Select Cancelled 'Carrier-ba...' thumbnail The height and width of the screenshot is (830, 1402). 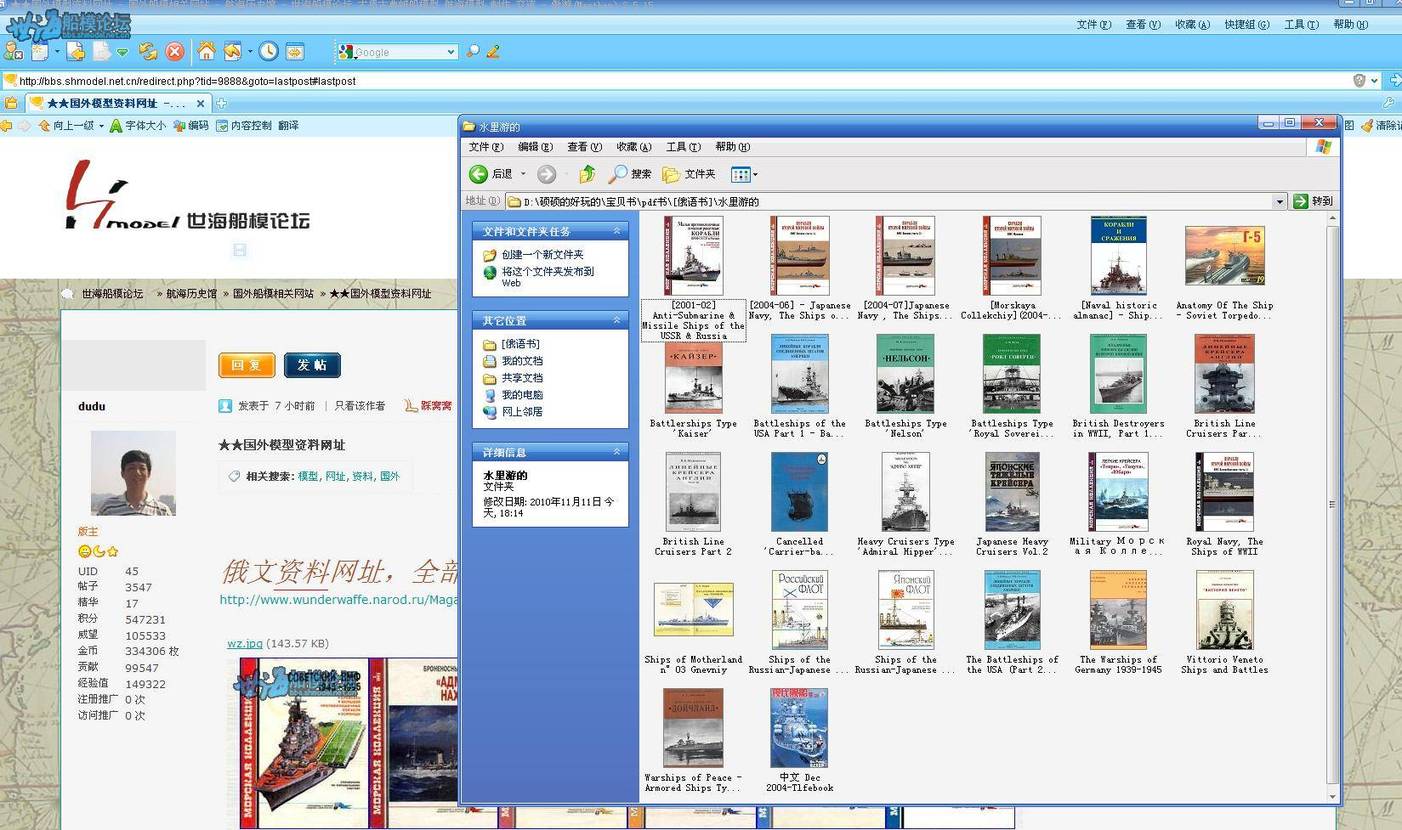pos(799,491)
